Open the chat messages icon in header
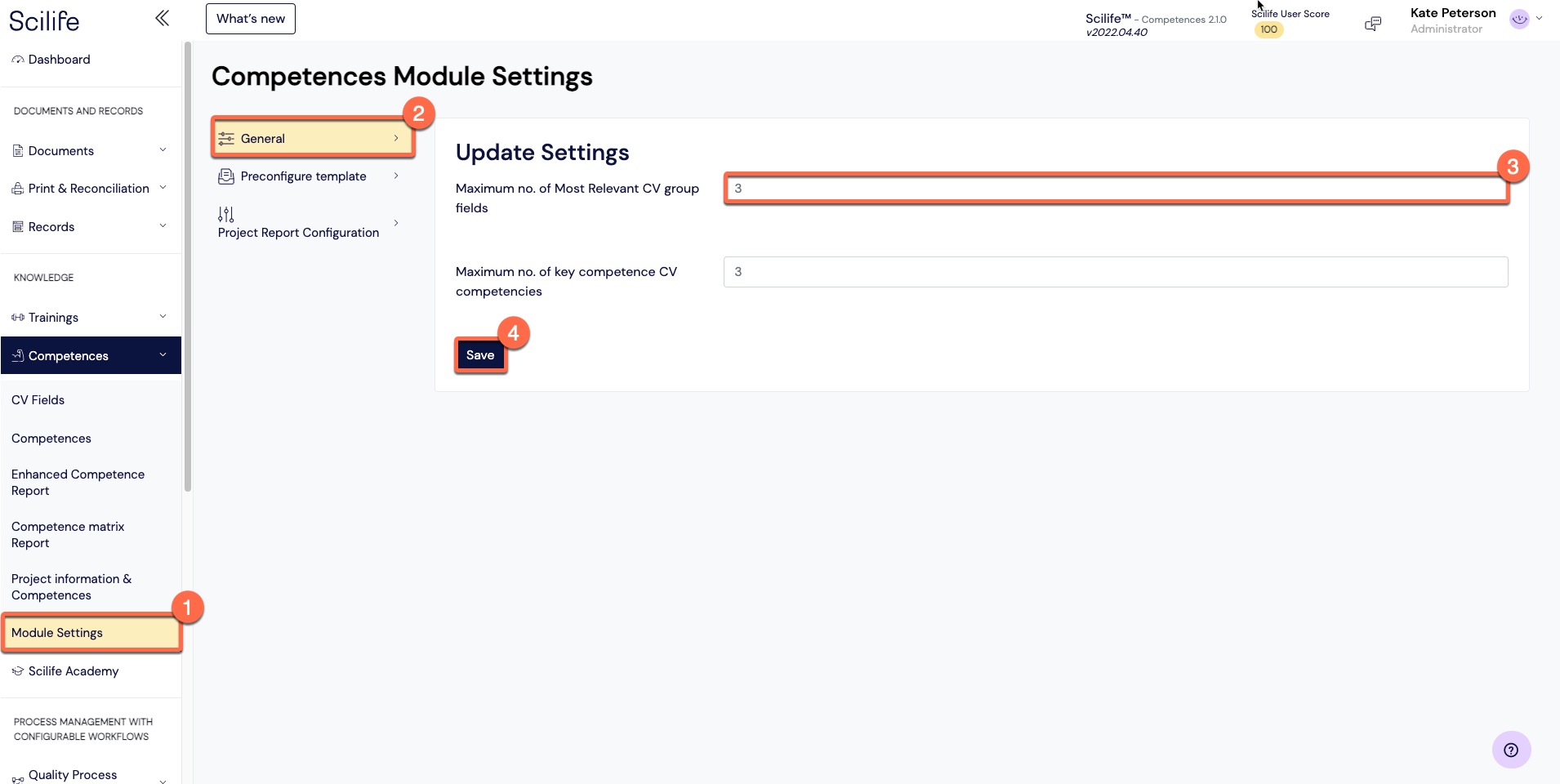 coord(1373,24)
